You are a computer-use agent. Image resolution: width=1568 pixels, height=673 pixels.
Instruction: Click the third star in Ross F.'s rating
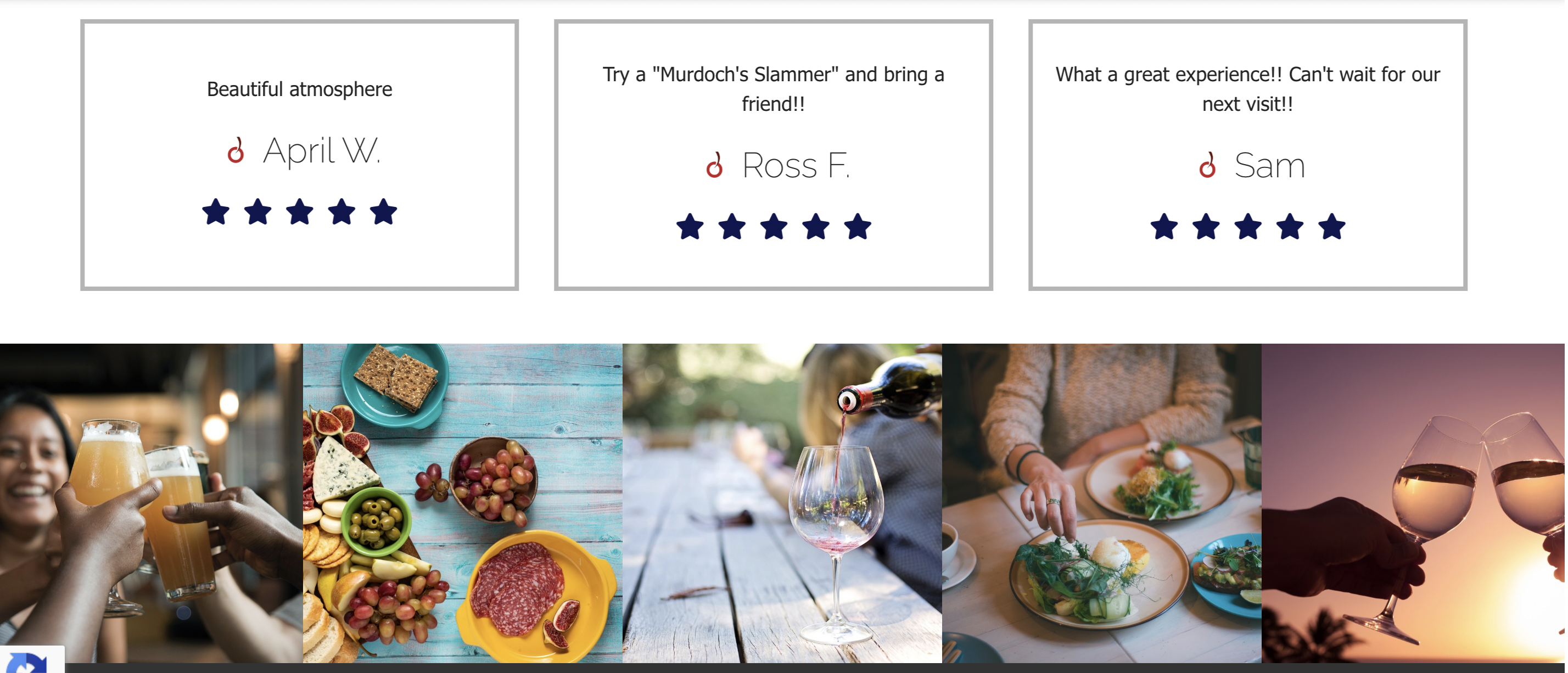point(774,226)
